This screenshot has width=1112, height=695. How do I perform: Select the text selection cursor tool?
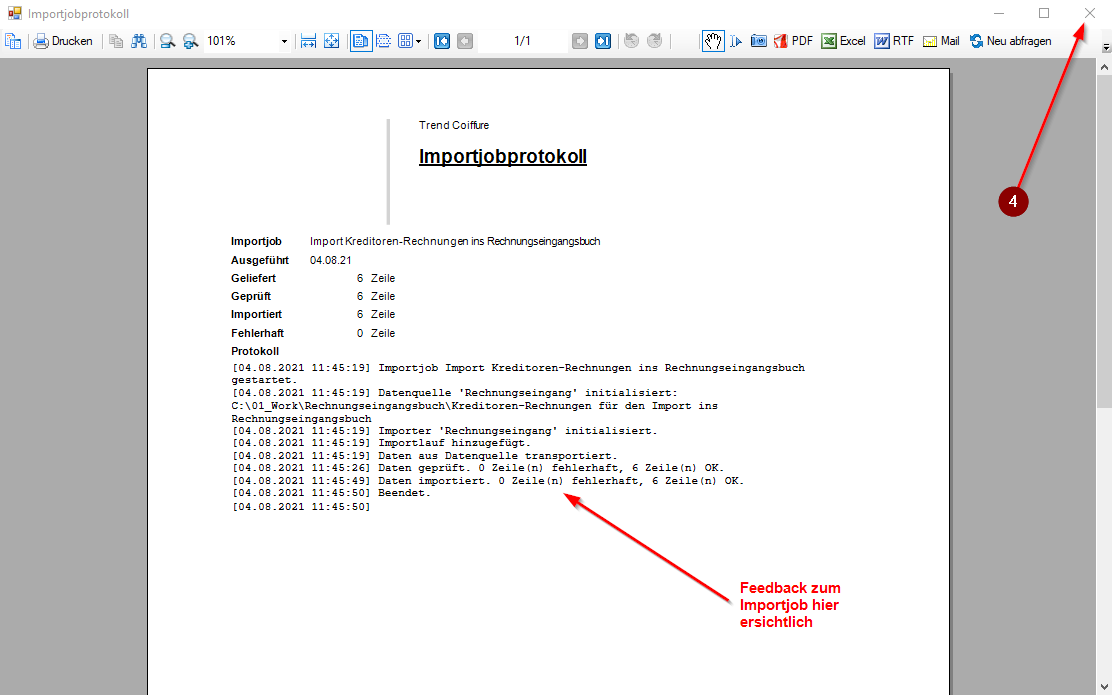736,41
